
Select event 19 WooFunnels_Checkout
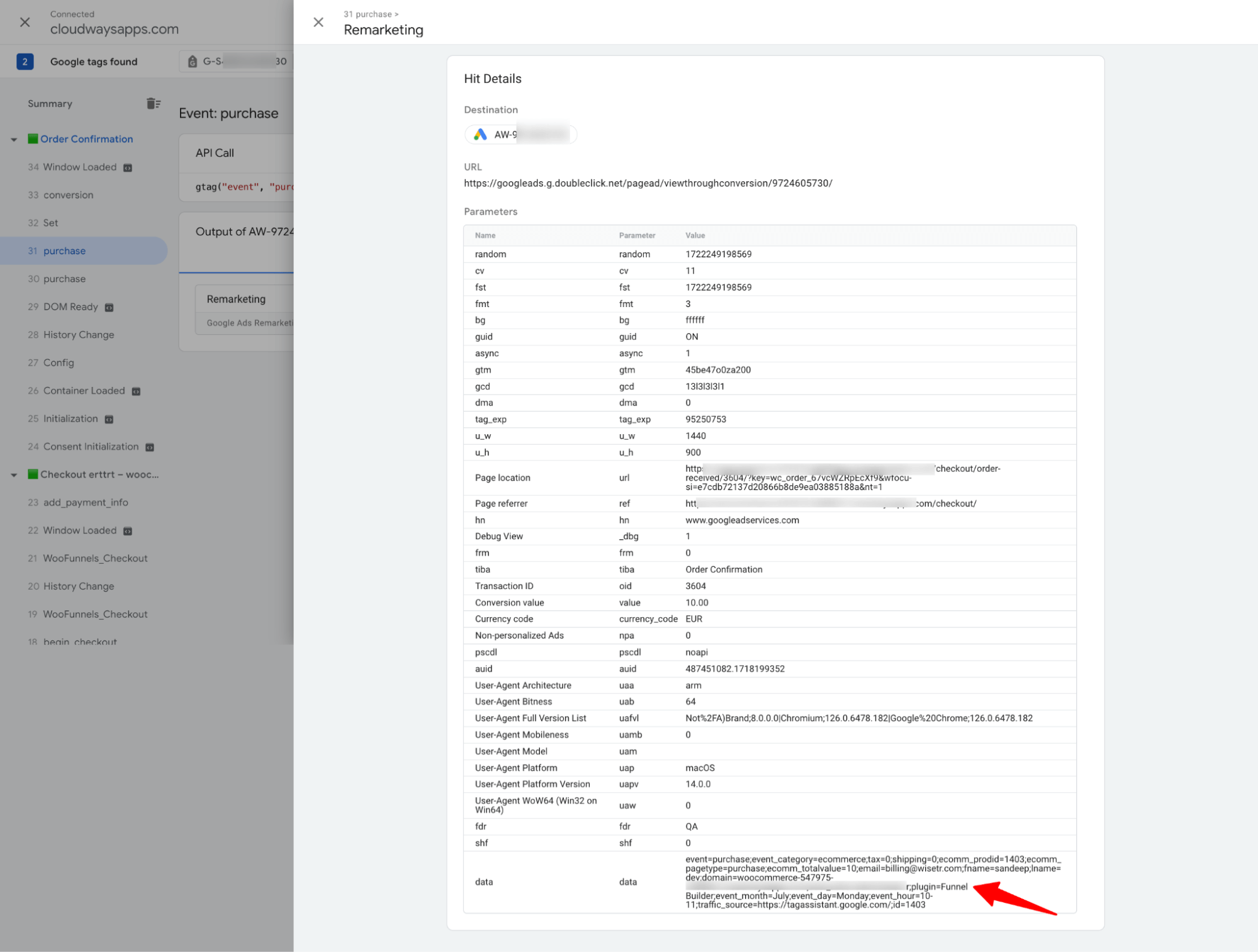[x=87, y=614]
